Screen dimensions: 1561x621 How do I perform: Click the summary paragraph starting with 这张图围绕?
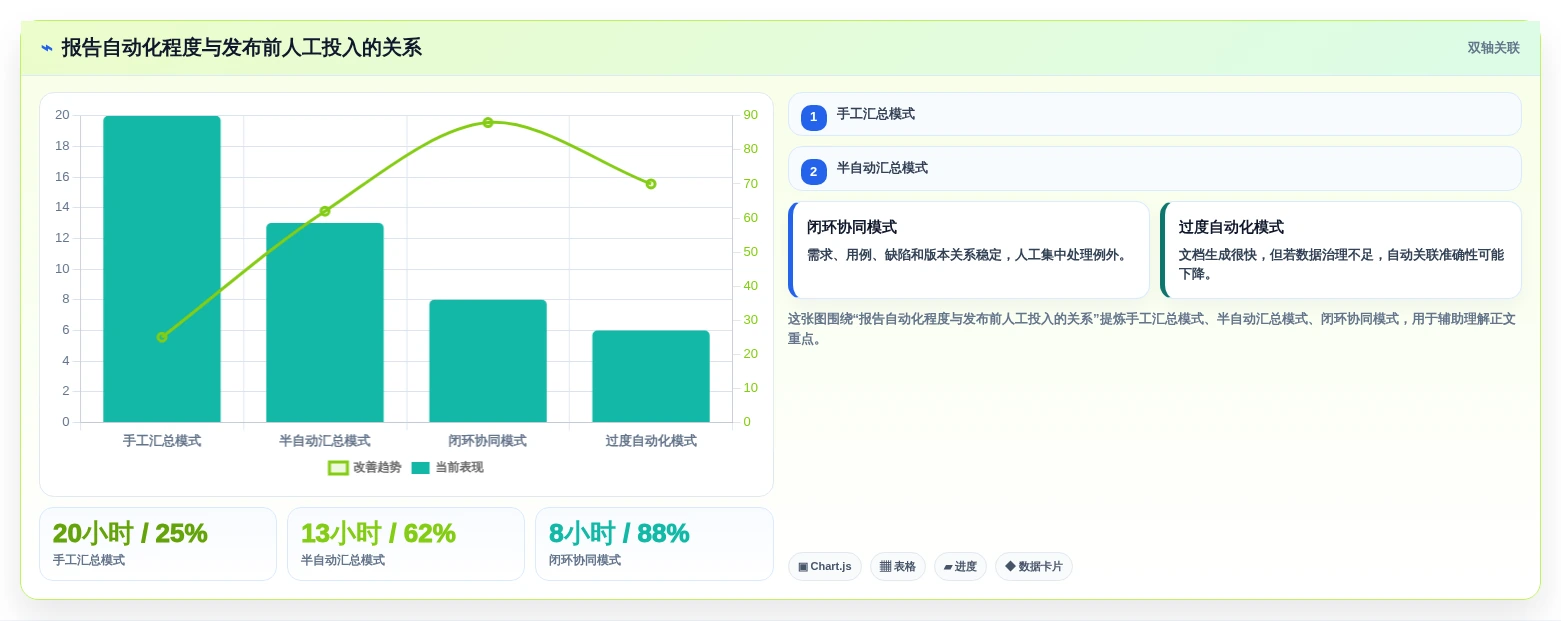(1152, 329)
